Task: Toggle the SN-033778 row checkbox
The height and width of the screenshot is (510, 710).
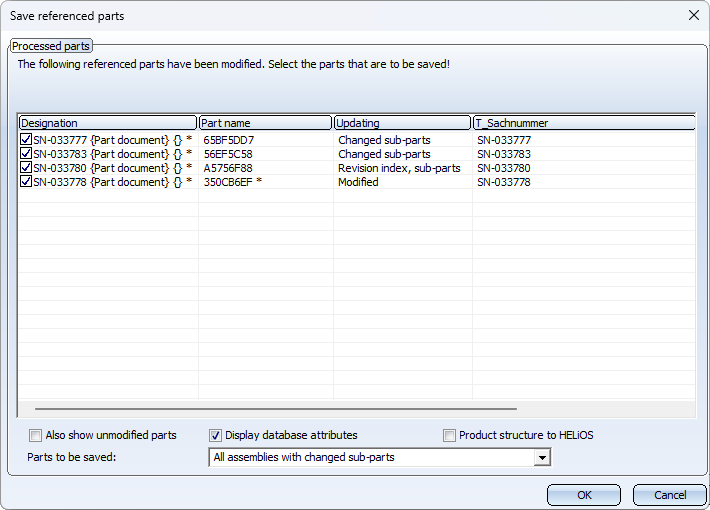Action: (26, 181)
